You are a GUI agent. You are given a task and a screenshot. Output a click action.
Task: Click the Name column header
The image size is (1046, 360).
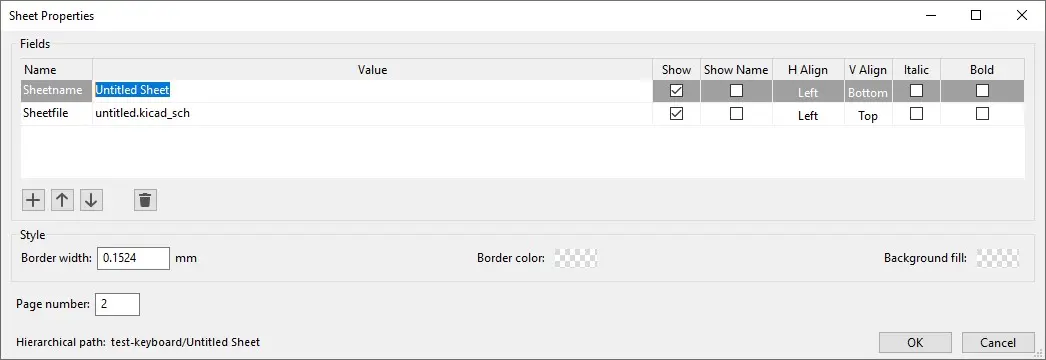click(x=57, y=69)
